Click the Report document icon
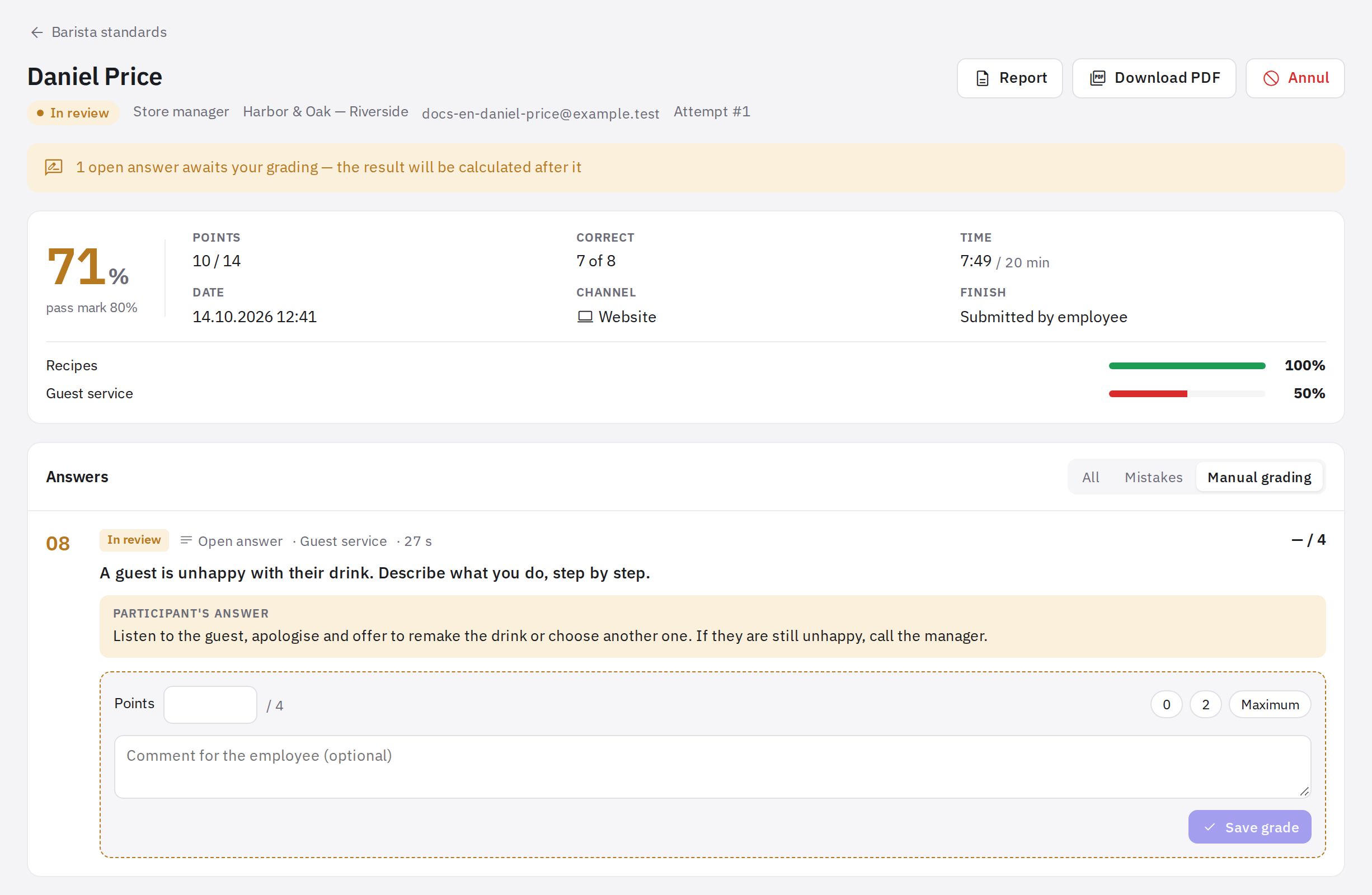The image size is (1372, 895). 983,78
